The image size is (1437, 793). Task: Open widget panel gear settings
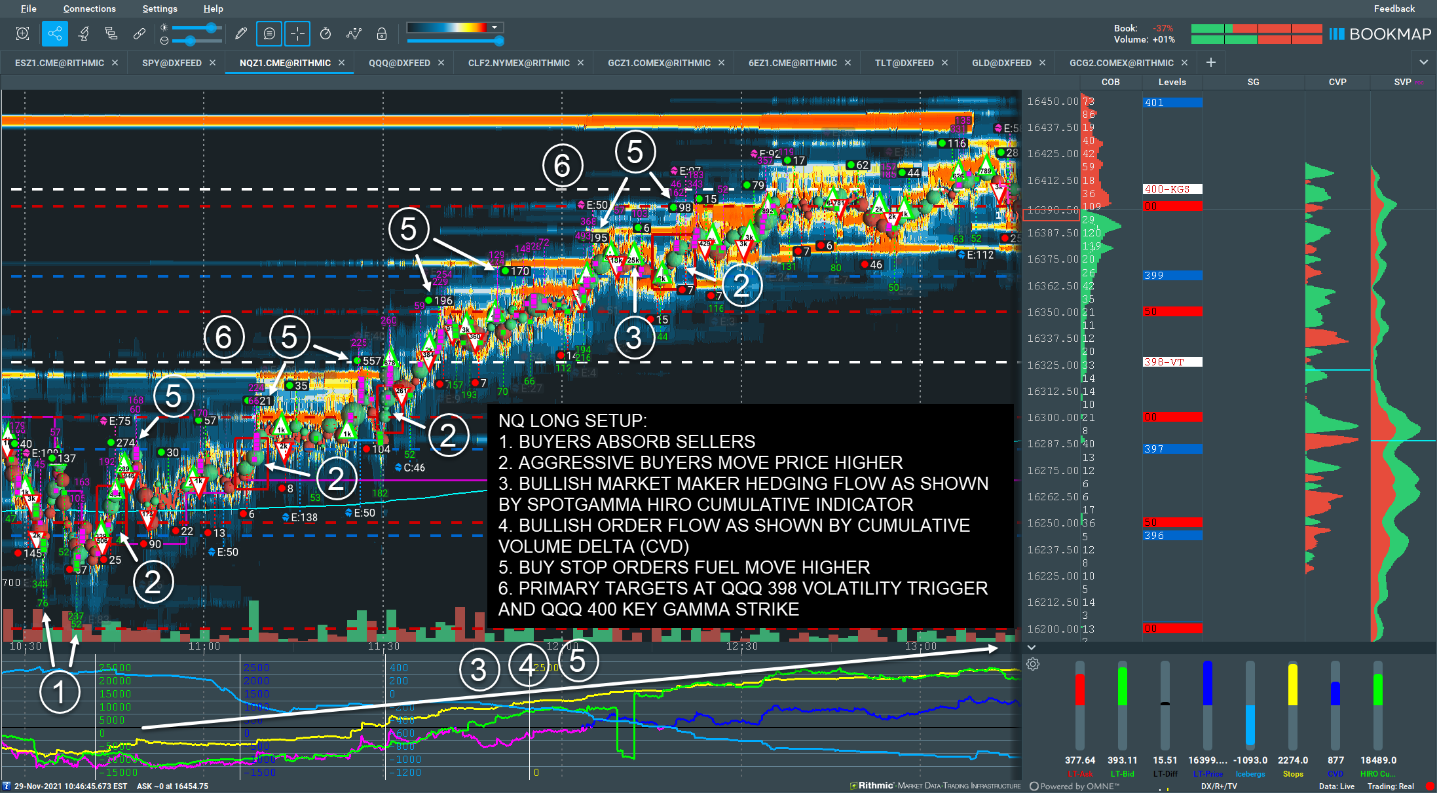click(1033, 663)
